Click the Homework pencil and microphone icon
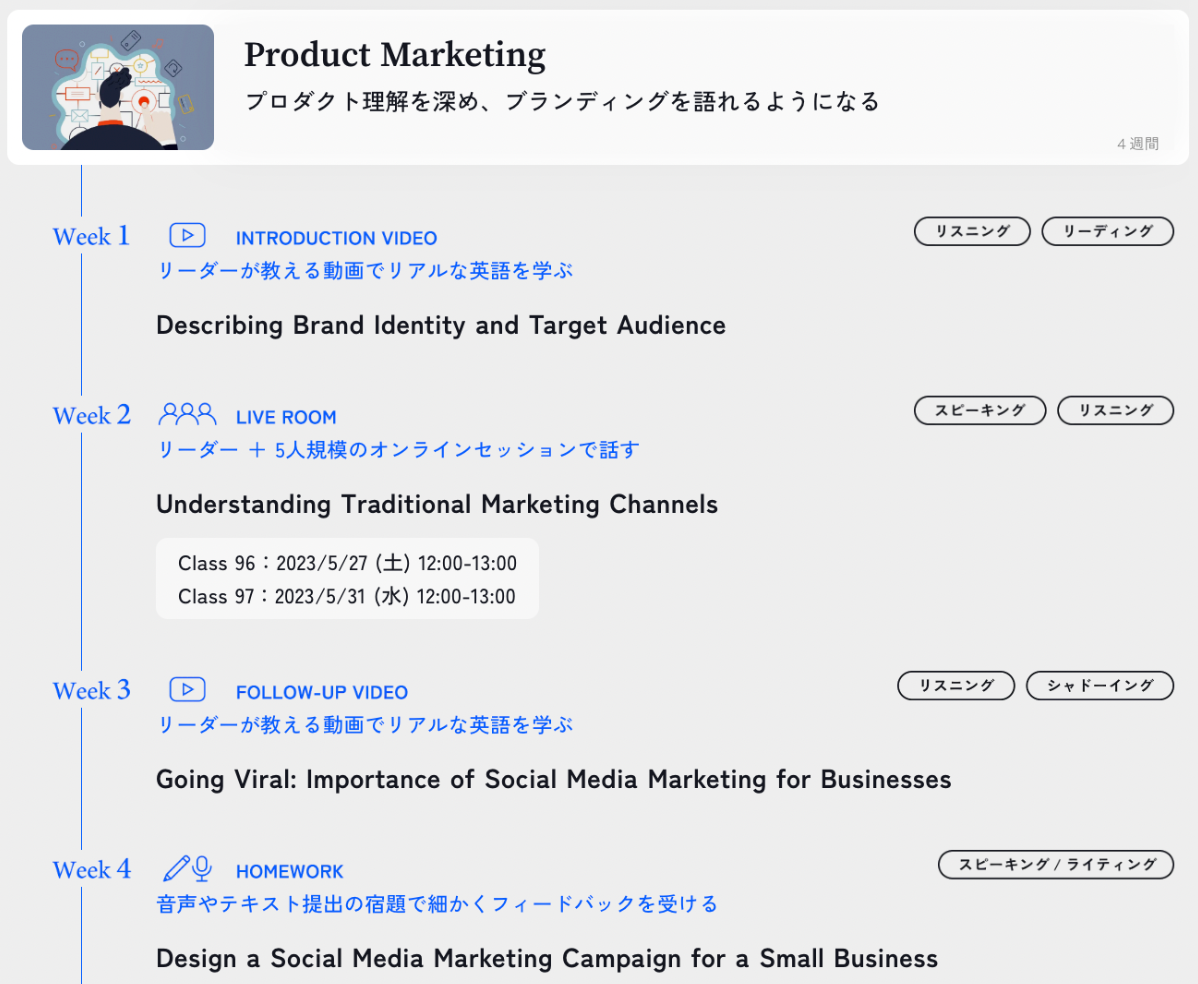Screen dimensions: 1198x984 (x=187, y=869)
